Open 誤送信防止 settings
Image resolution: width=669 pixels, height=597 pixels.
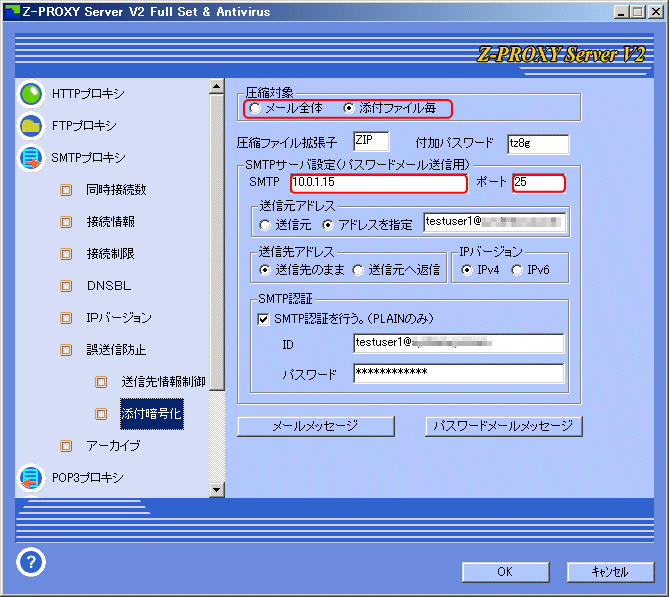[116, 350]
